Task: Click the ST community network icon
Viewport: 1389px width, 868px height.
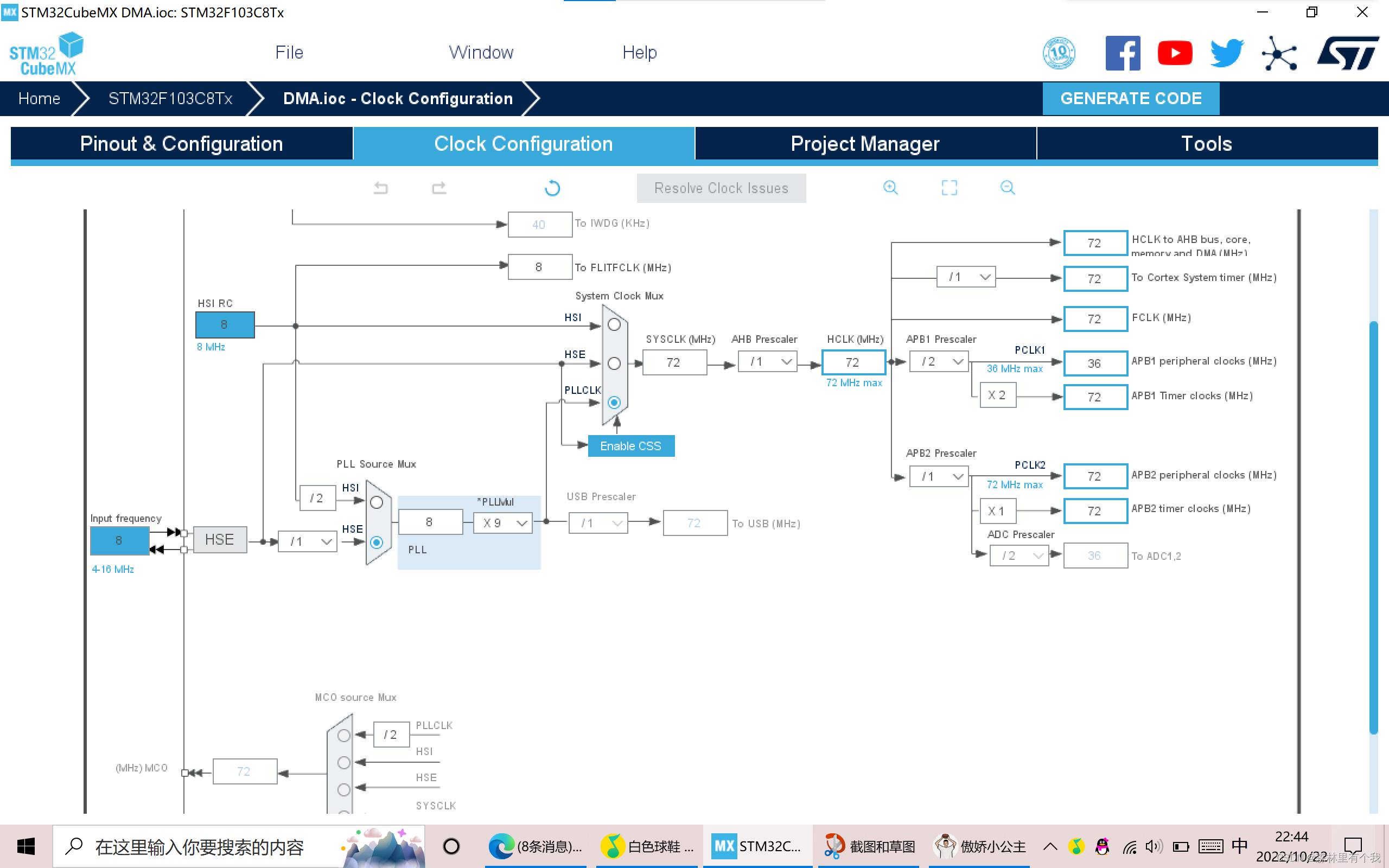Action: pyautogui.click(x=1279, y=53)
